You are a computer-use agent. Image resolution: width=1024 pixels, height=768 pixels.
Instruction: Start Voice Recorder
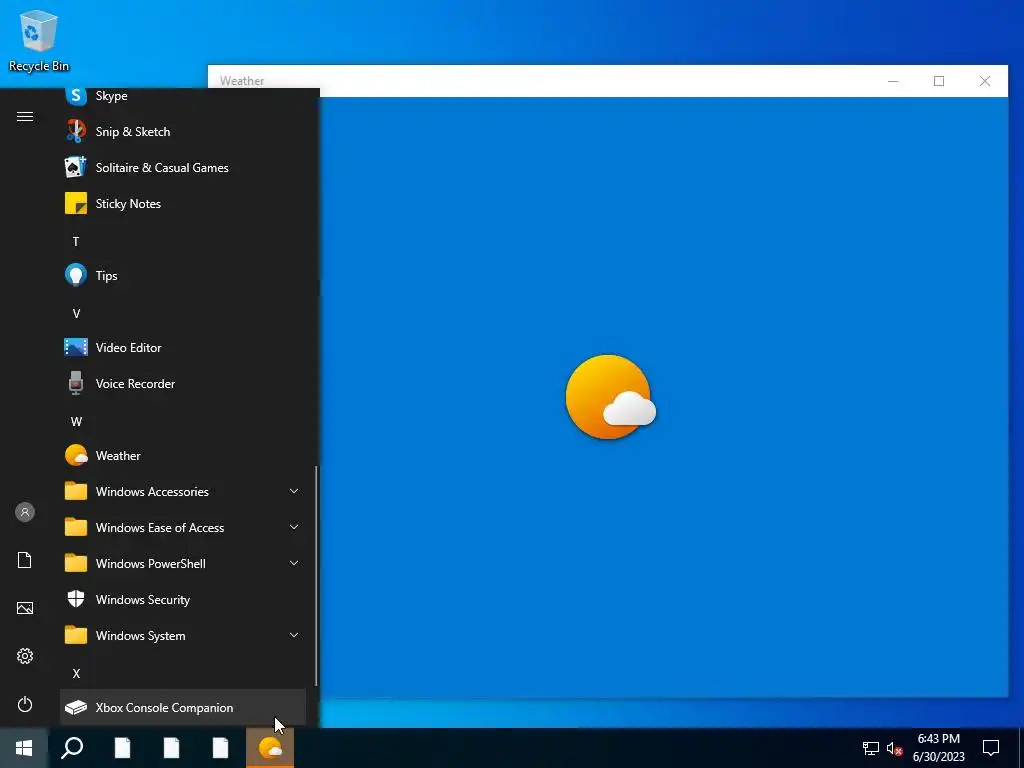point(183,383)
